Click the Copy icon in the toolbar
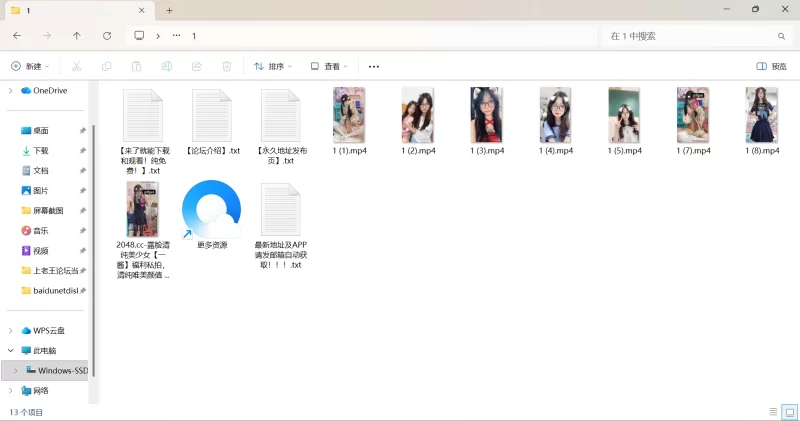Image resolution: width=800 pixels, height=421 pixels. click(106, 66)
